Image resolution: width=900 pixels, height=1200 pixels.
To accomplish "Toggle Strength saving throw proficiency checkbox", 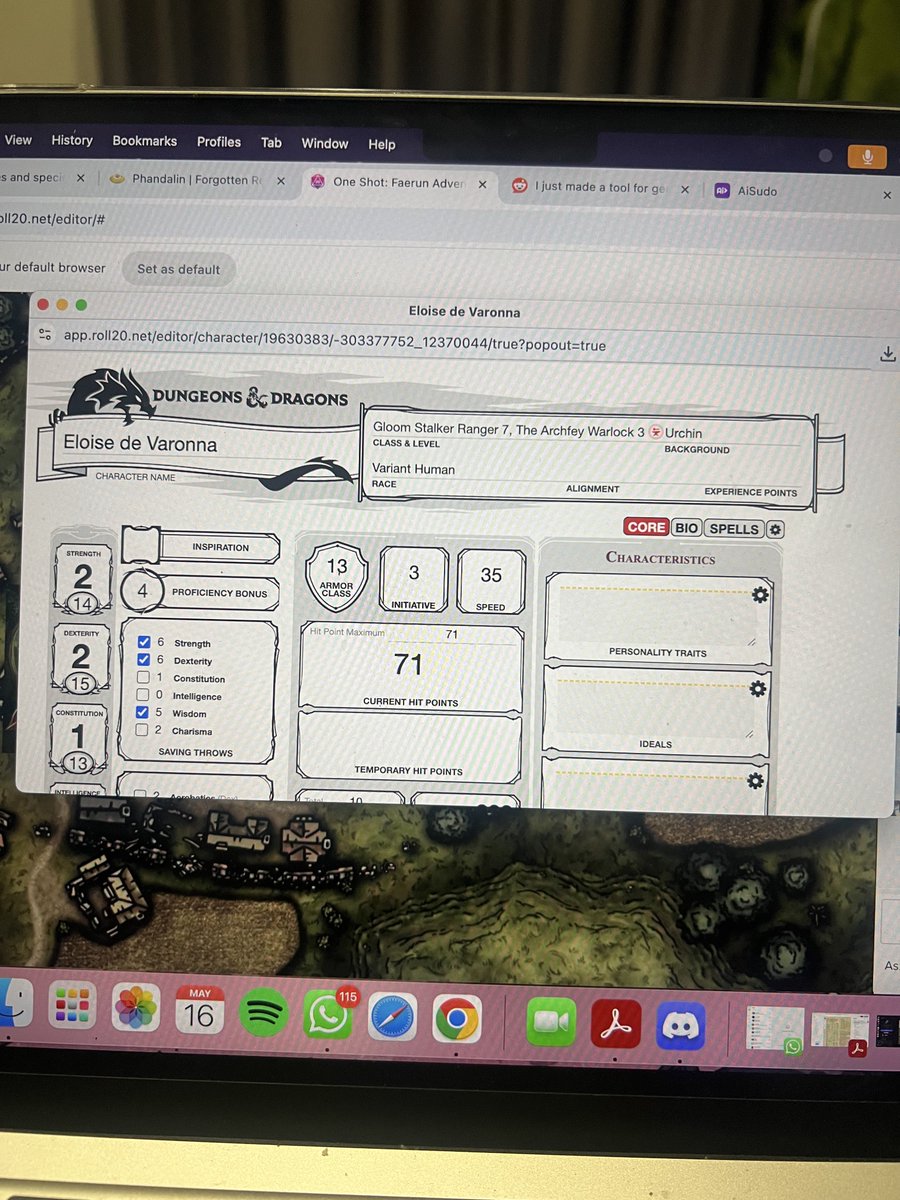I will click(143, 642).
